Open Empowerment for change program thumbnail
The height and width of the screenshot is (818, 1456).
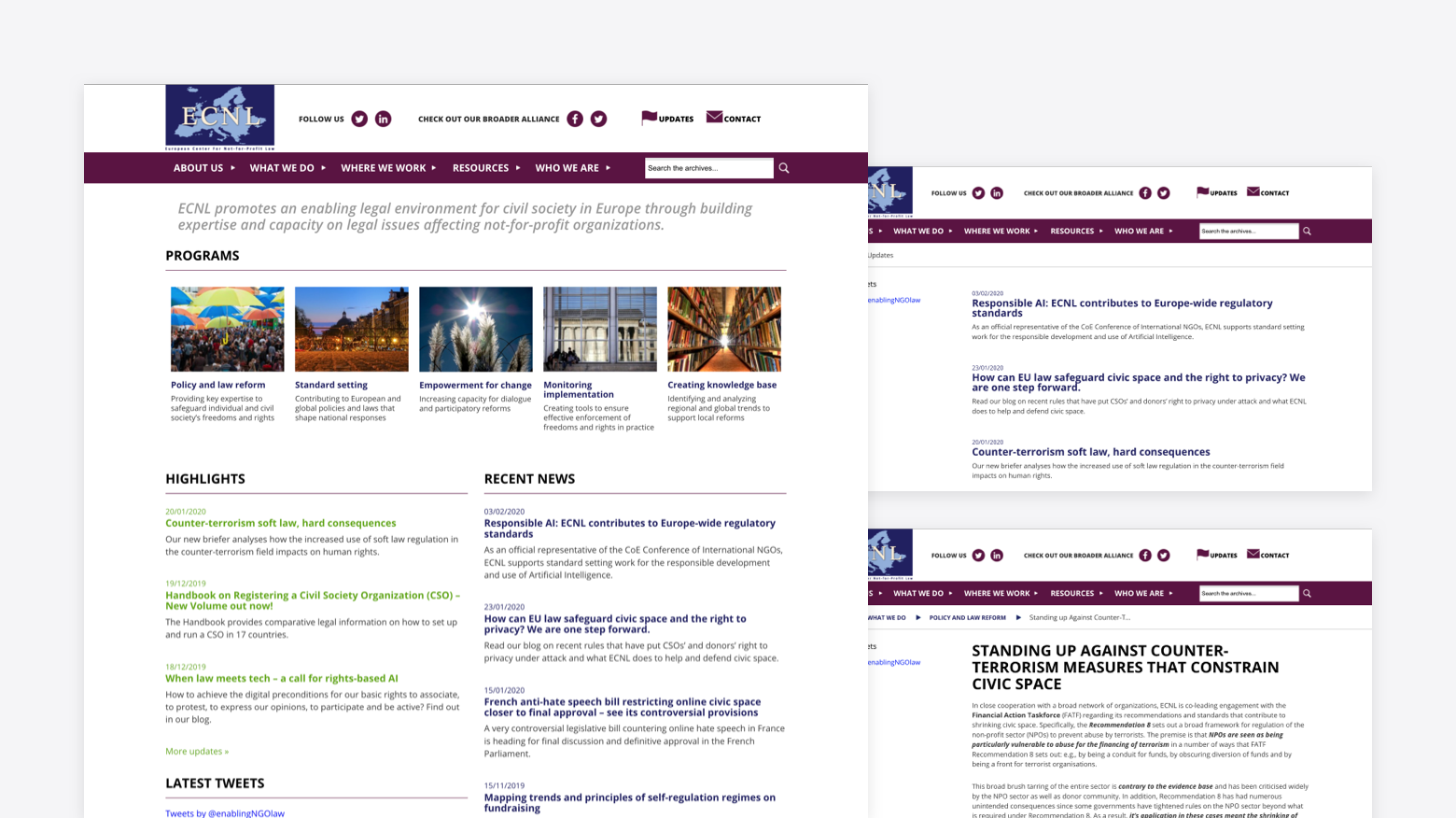tap(475, 329)
